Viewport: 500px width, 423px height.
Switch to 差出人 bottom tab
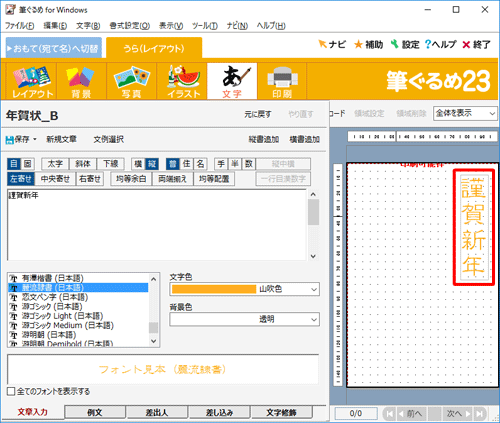pyautogui.click(x=157, y=412)
